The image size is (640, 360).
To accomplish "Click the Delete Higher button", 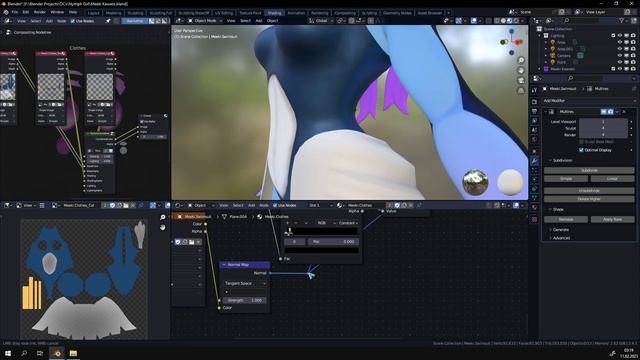I will point(589,199).
